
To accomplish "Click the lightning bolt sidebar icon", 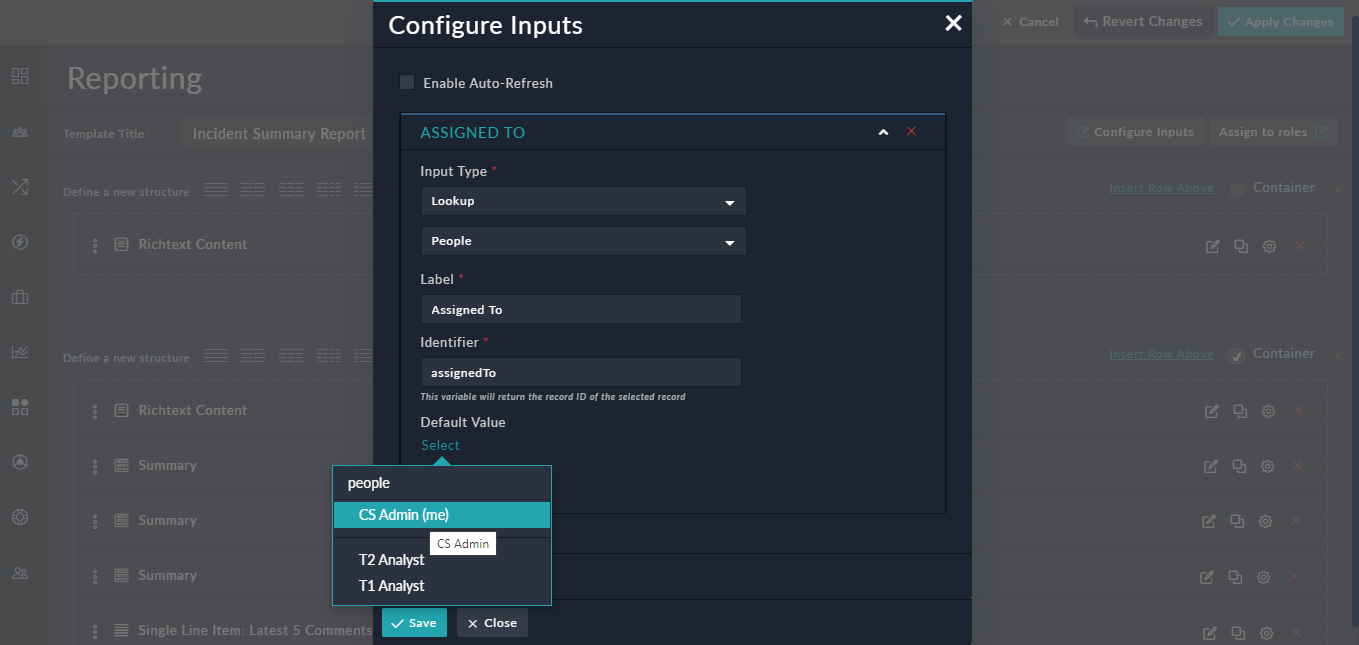I will [x=20, y=241].
